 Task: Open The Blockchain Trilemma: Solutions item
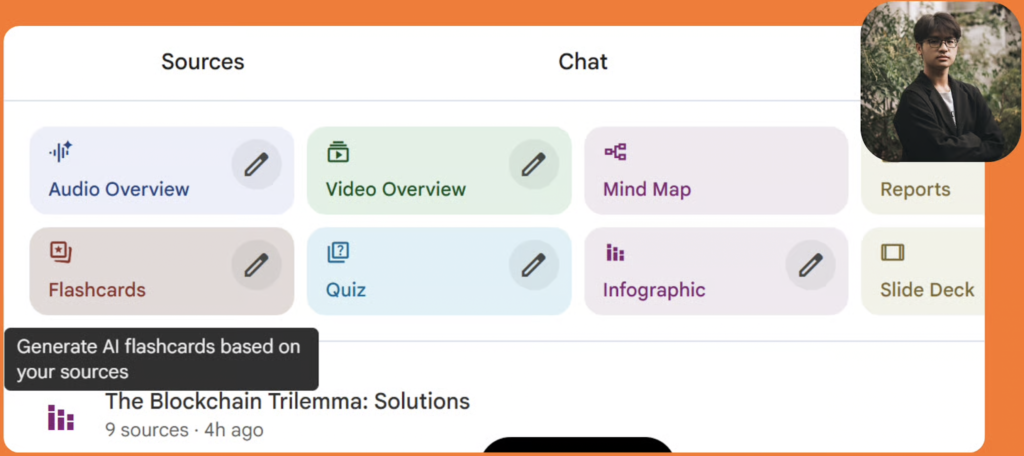tap(287, 402)
